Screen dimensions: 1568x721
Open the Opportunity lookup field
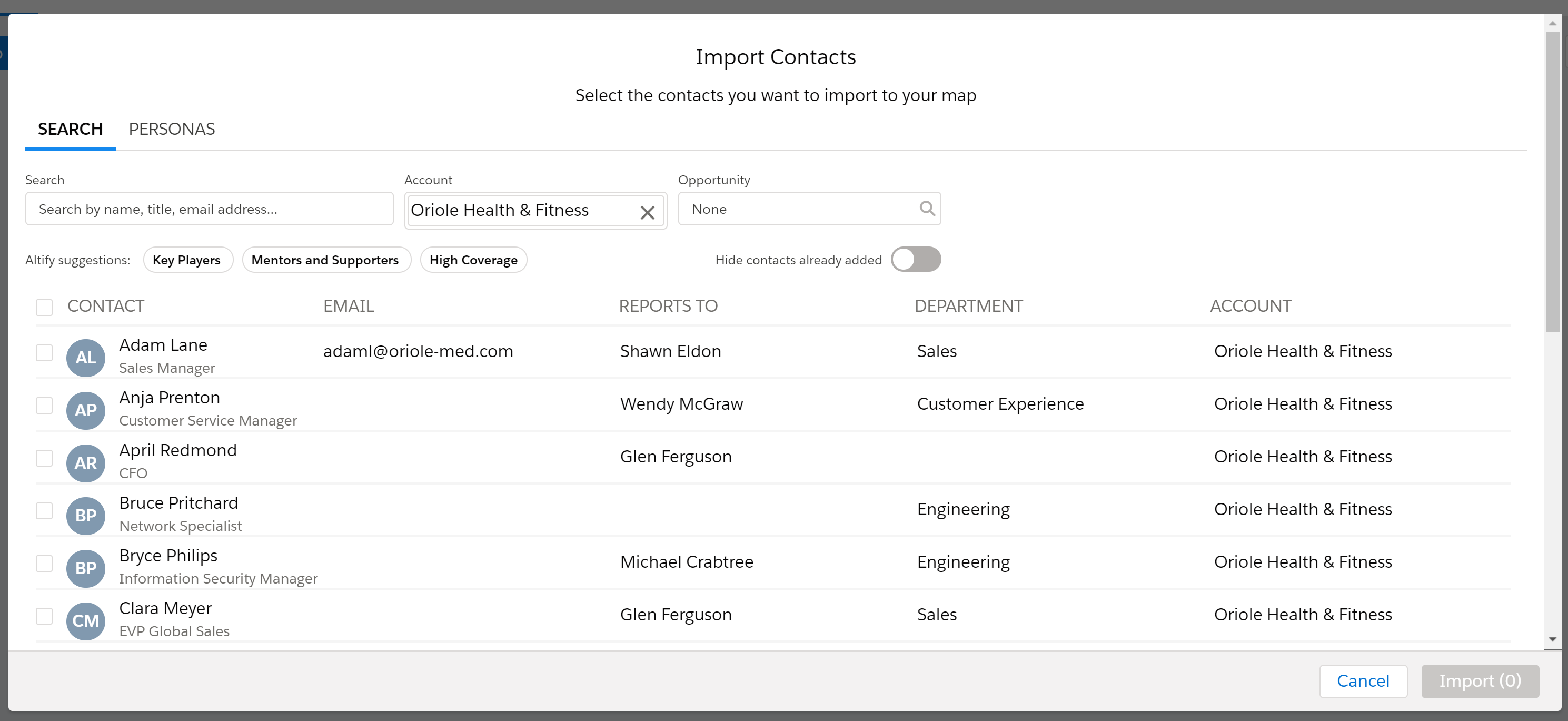point(809,209)
